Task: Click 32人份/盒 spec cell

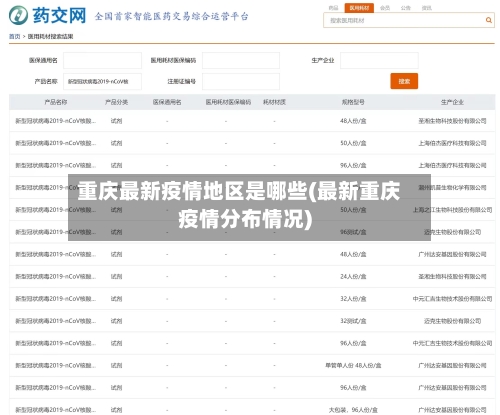Action: coord(353,299)
